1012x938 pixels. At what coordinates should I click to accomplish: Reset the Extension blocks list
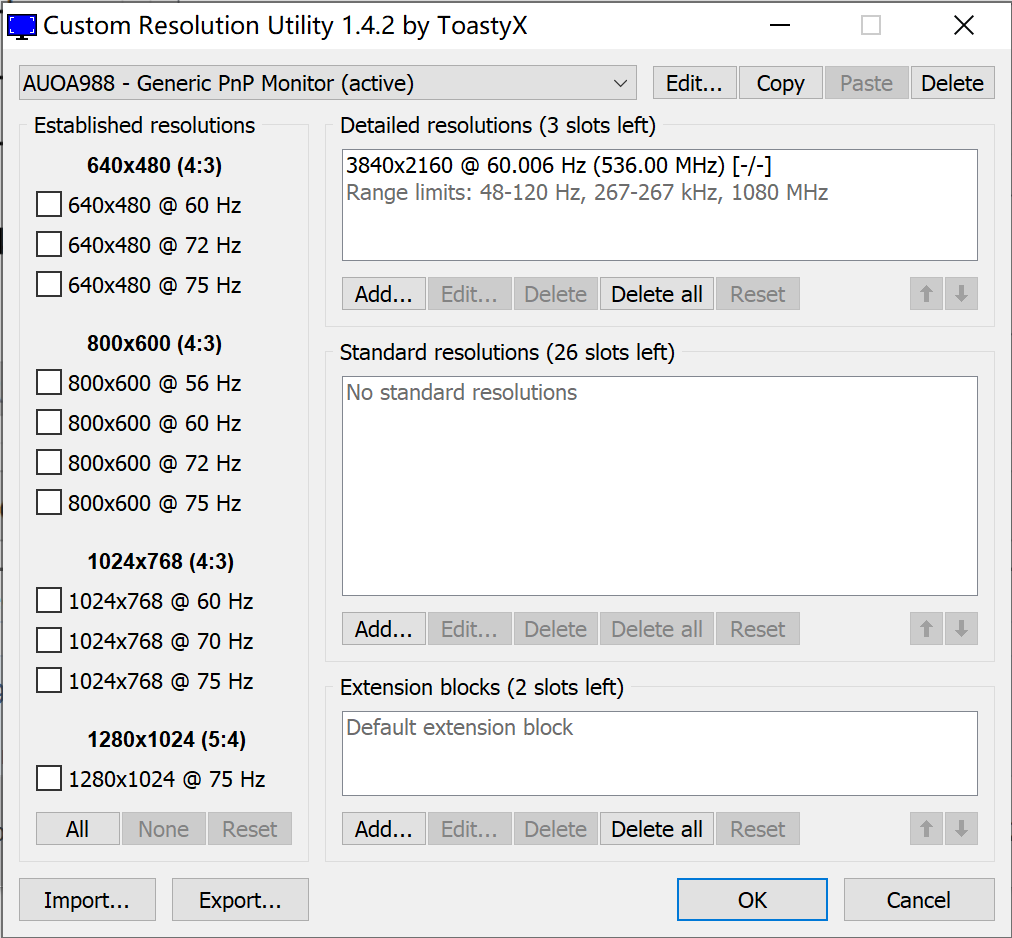click(x=758, y=829)
